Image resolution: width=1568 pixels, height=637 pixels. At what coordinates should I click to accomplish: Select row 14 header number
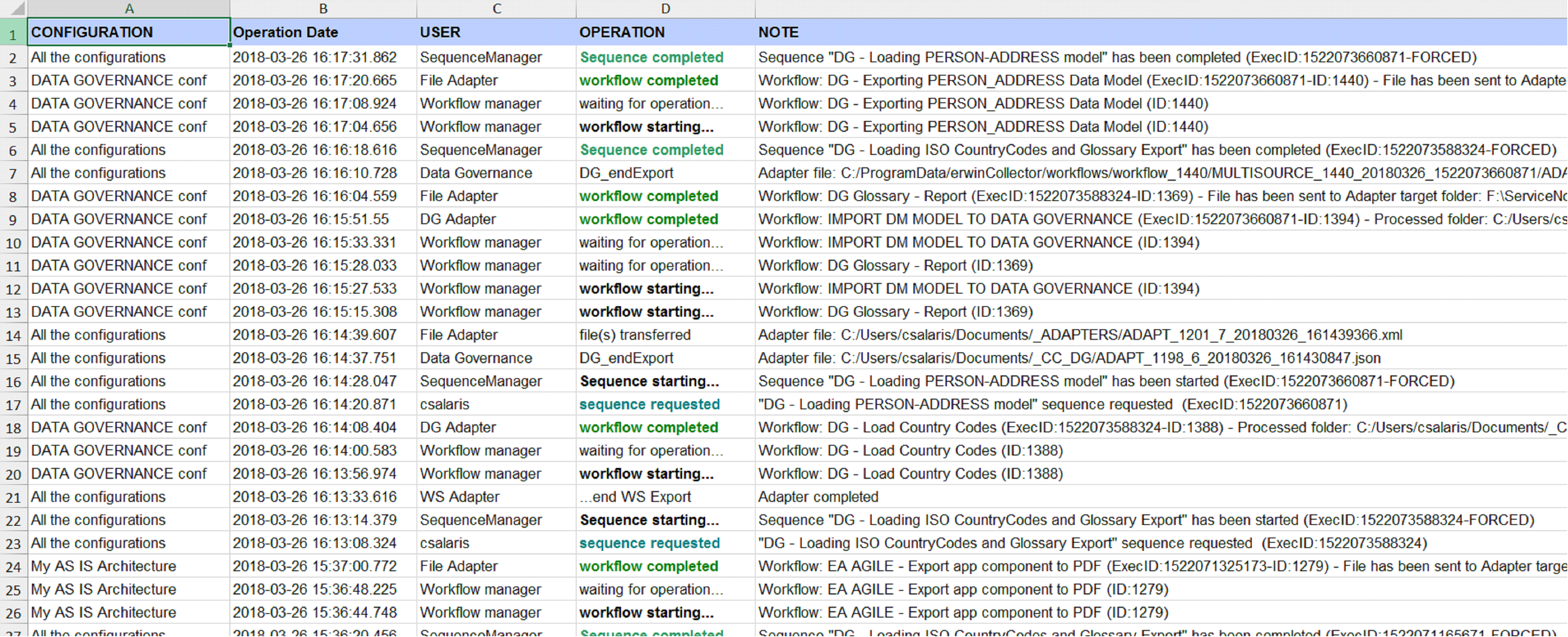[x=13, y=336]
